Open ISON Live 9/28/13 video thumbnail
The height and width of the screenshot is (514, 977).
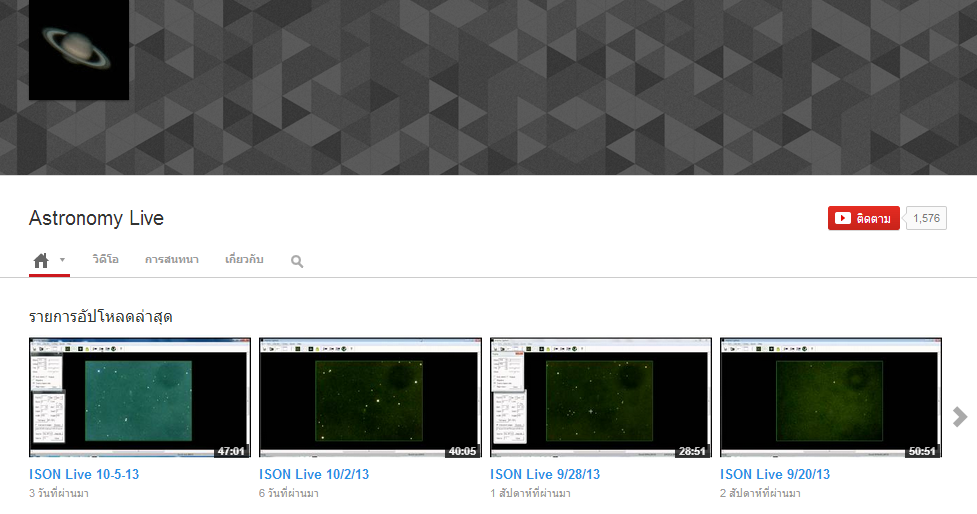600,397
